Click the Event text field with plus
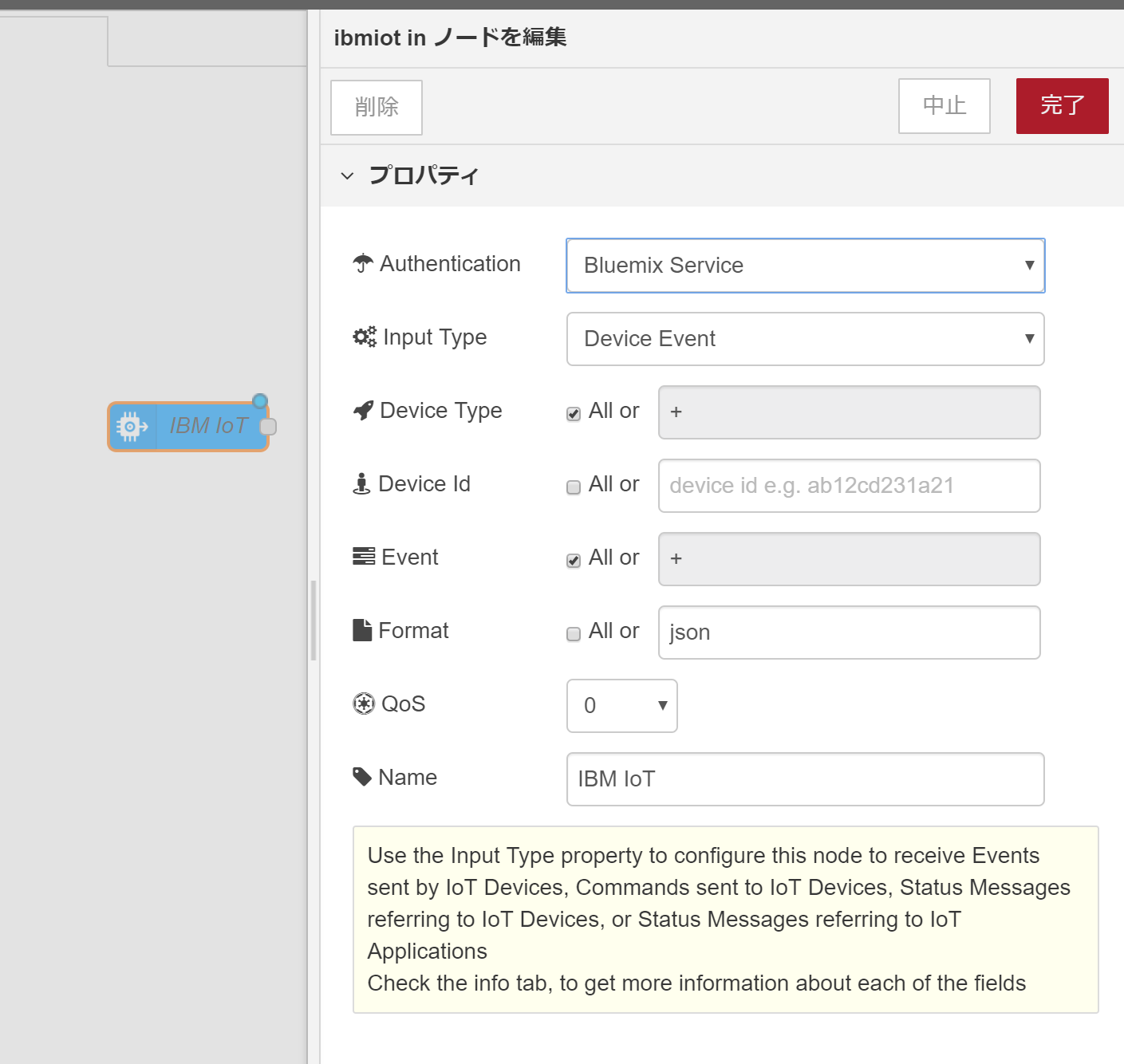The height and width of the screenshot is (1064, 1124). (x=850, y=559)
